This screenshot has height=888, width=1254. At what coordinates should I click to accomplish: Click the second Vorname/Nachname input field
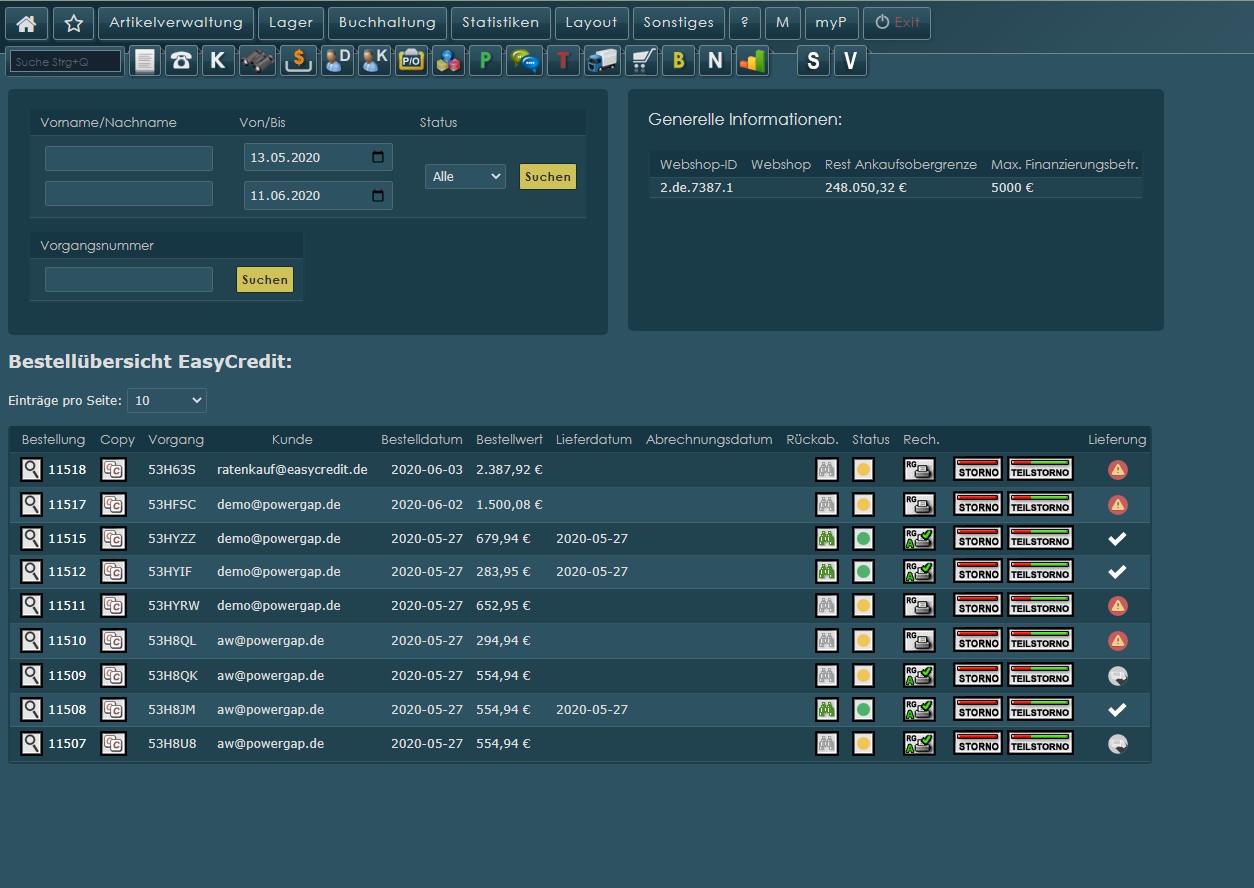point(129,193)
